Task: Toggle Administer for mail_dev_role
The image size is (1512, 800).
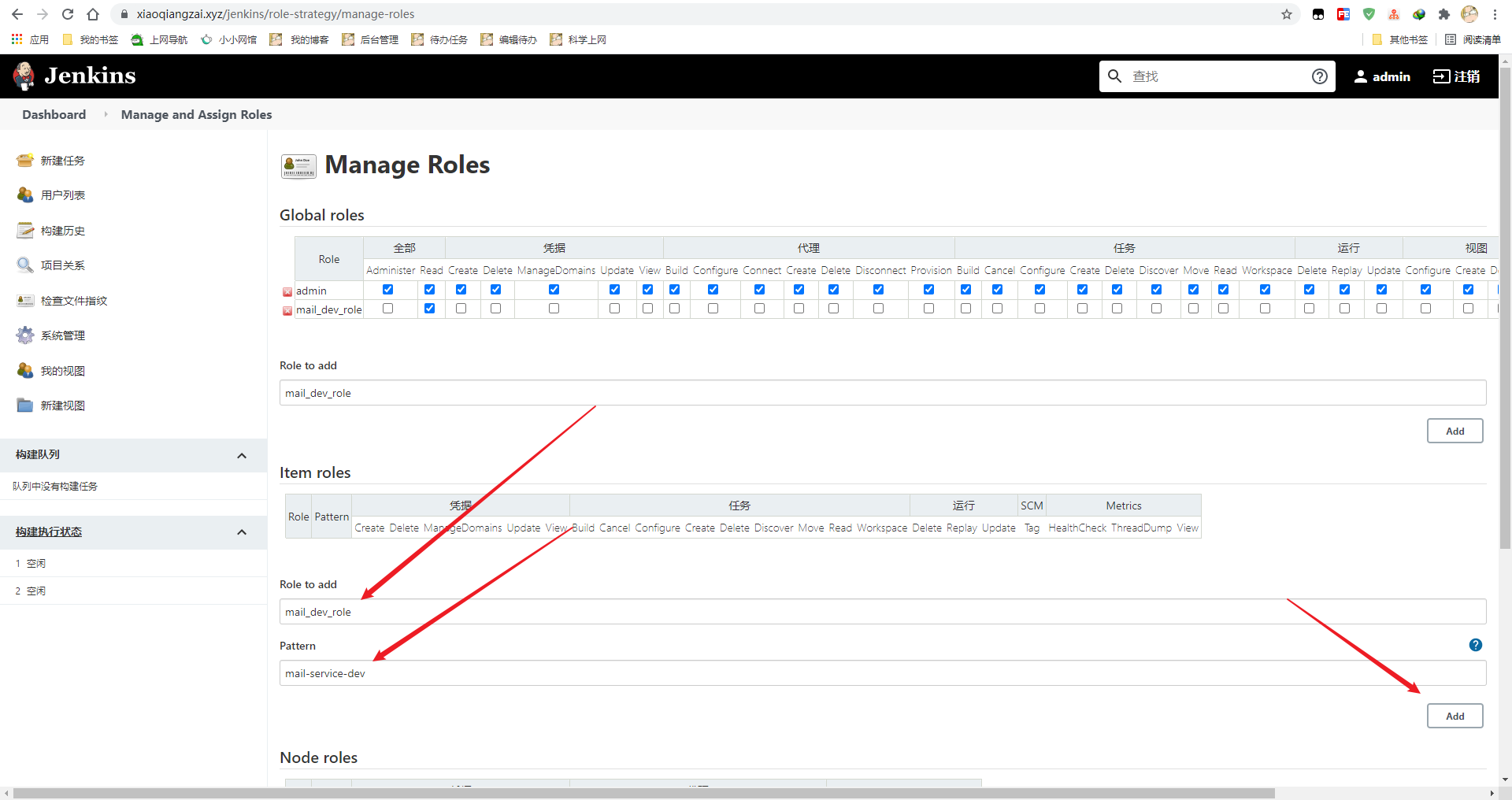Action: 387,309
